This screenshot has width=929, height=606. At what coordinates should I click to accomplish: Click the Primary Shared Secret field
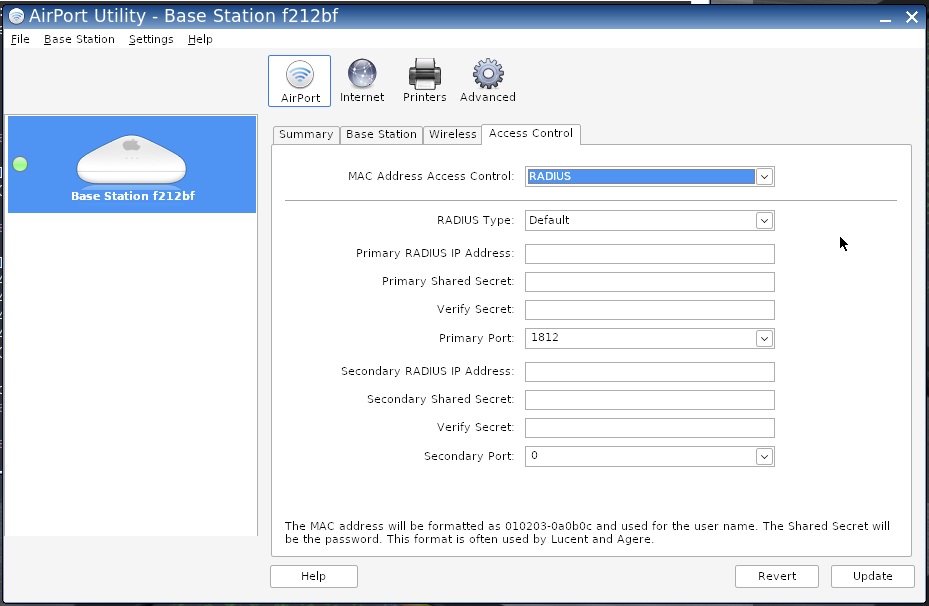click(x=649, y=282)
